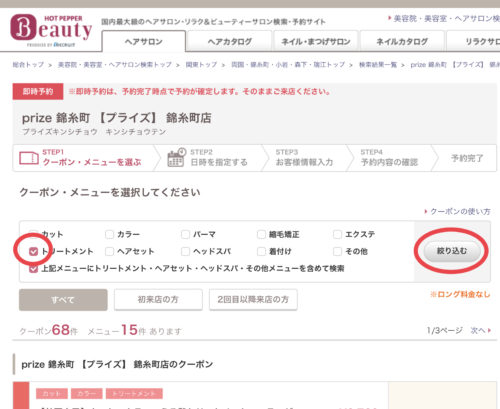
Task: Click the 絞り込む filter button
Action: point(452,251)
